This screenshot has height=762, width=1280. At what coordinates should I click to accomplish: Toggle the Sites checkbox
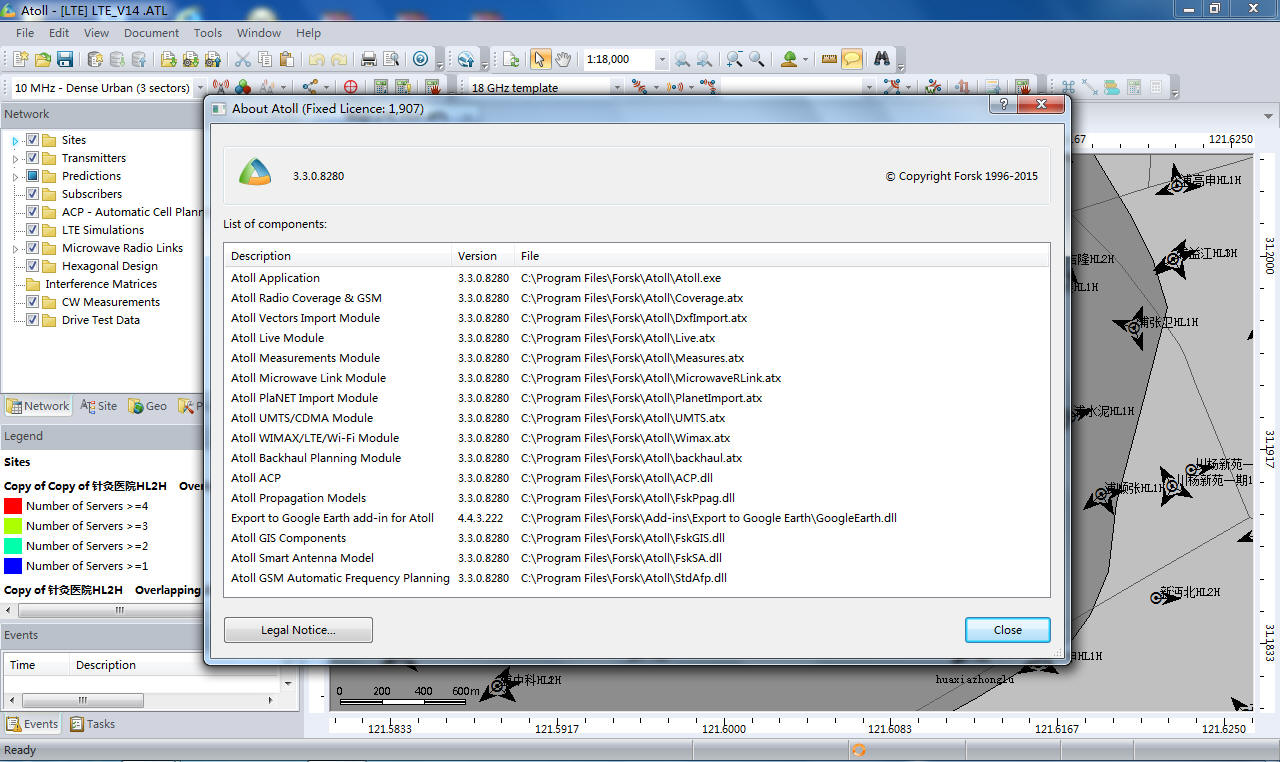(x=32, y=140)
